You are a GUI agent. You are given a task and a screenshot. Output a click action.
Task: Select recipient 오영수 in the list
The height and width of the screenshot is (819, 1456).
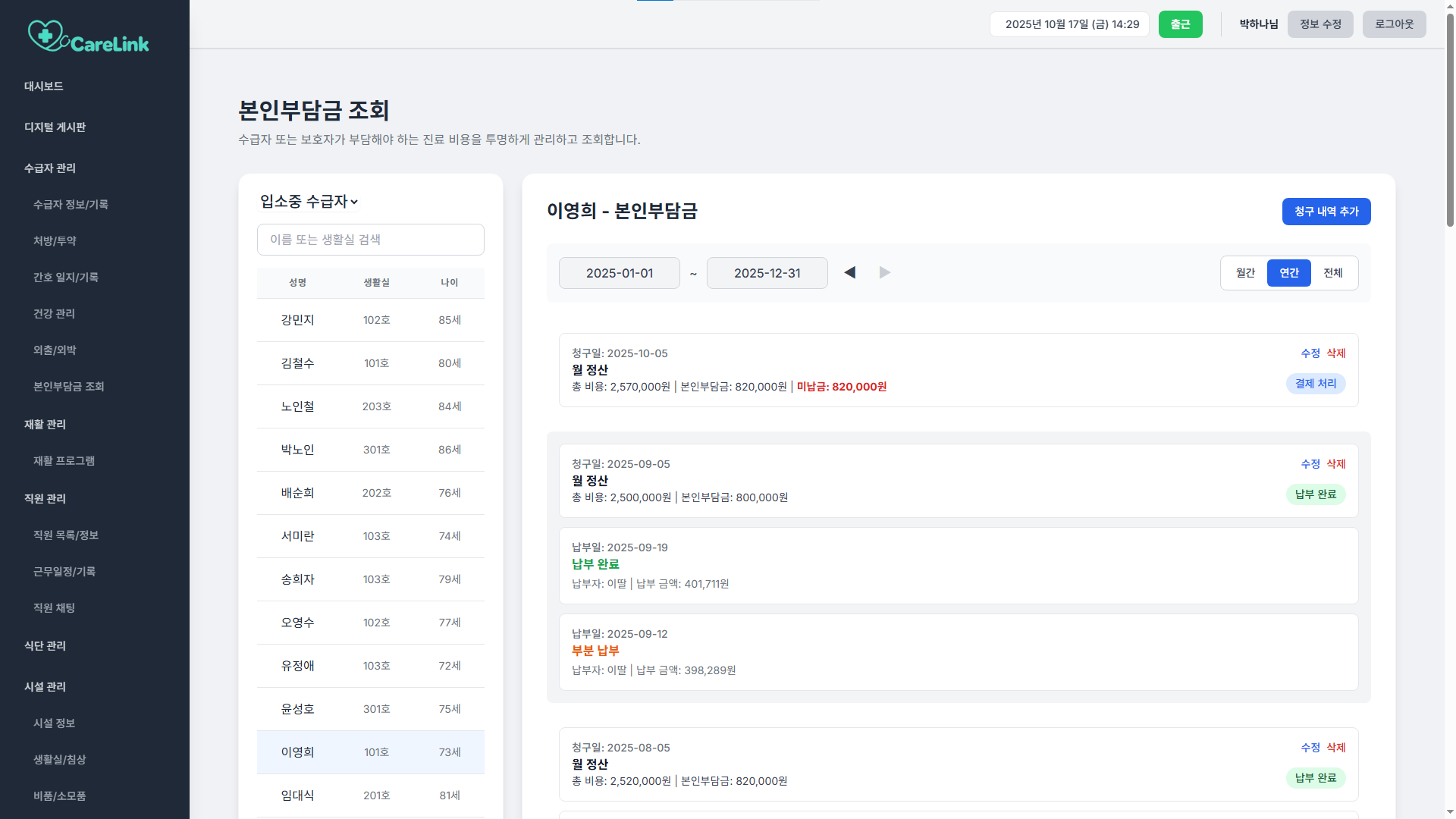371,623
